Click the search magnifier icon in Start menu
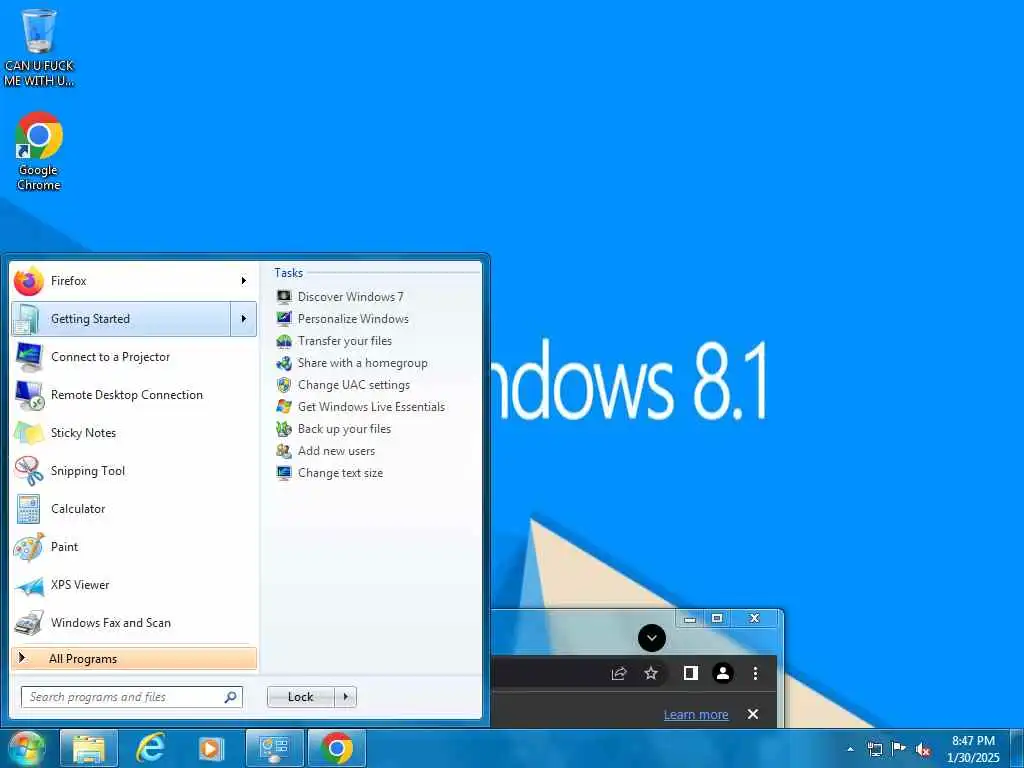Viewport: 1024px width, 768px height. click(231, 697)
